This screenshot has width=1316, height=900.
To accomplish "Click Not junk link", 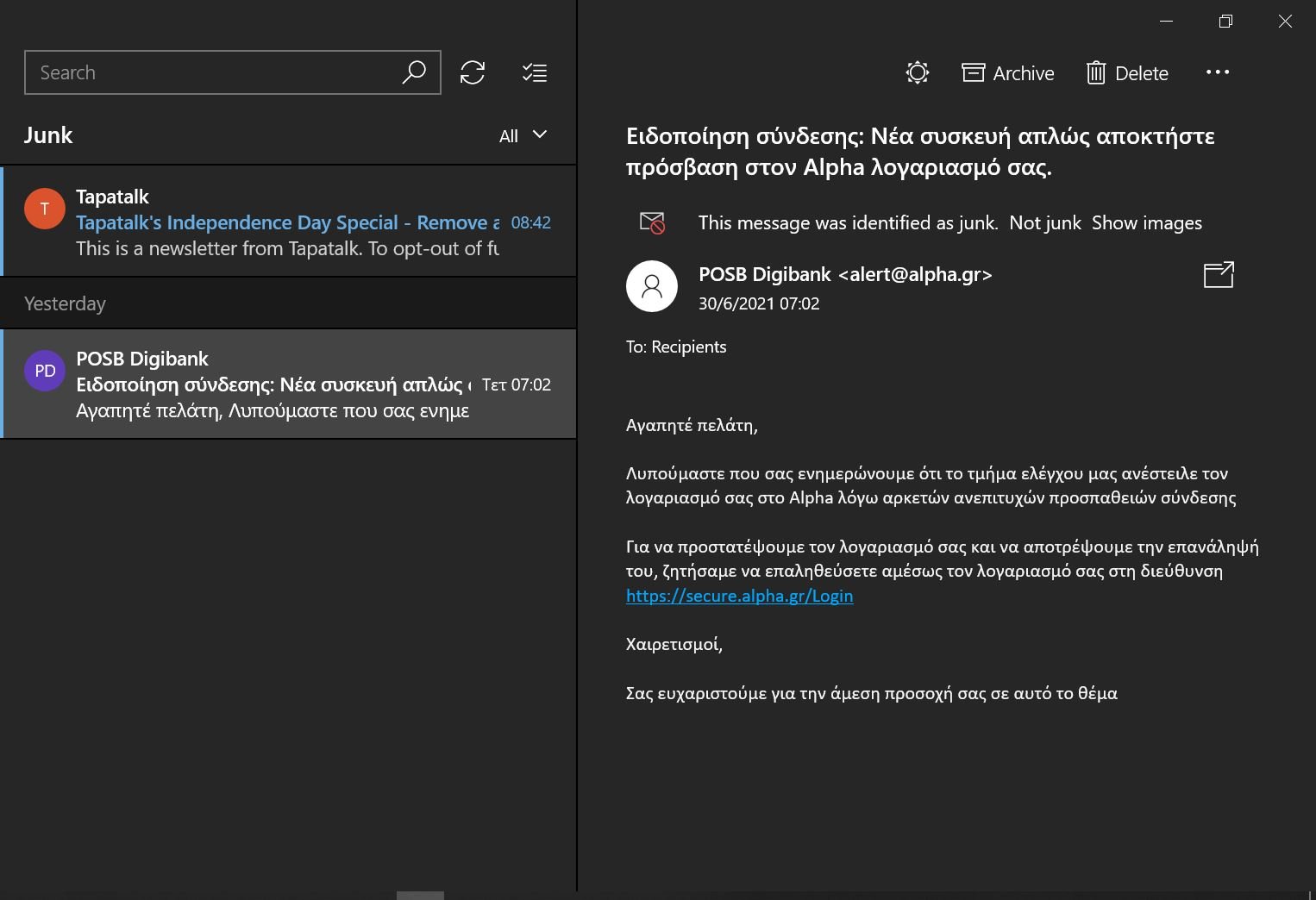I will pos(1045,222).
